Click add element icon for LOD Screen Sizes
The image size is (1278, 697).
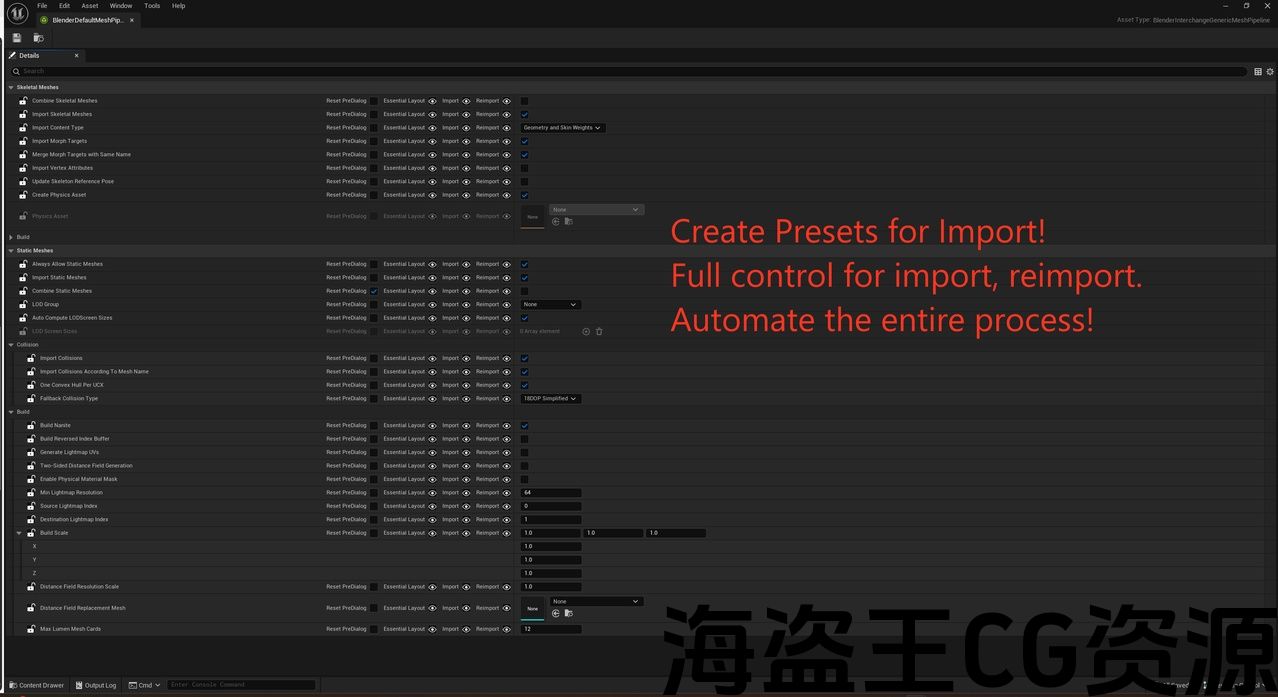[586, 332]
